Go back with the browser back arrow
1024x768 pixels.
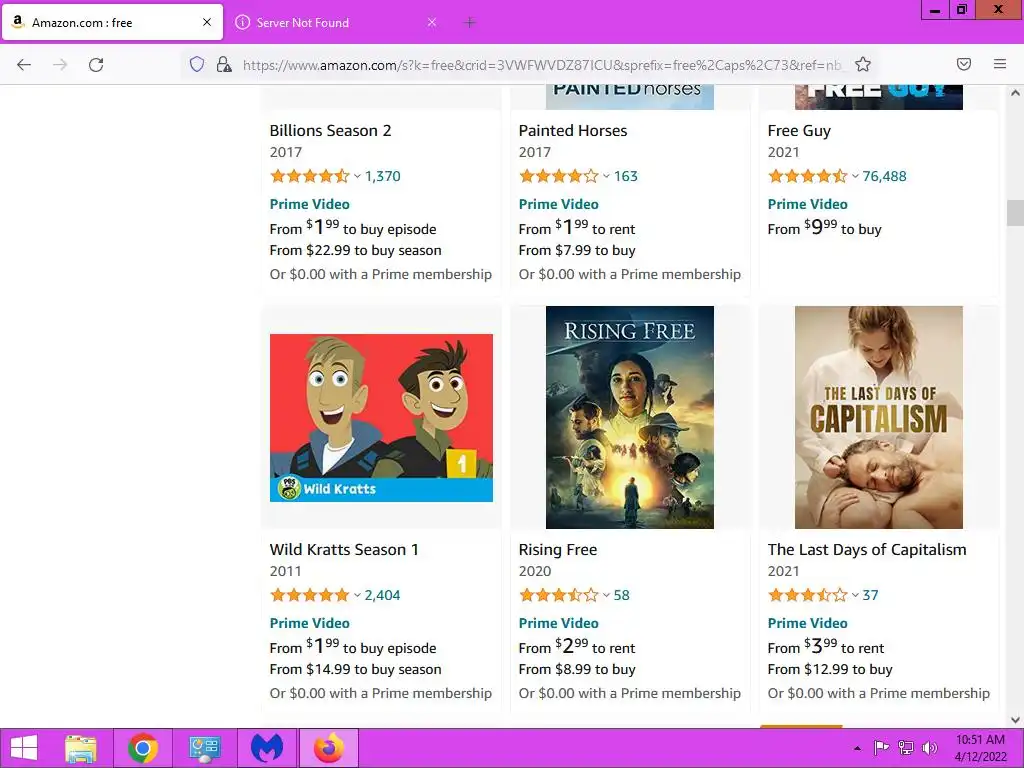(x=24, y=65)
